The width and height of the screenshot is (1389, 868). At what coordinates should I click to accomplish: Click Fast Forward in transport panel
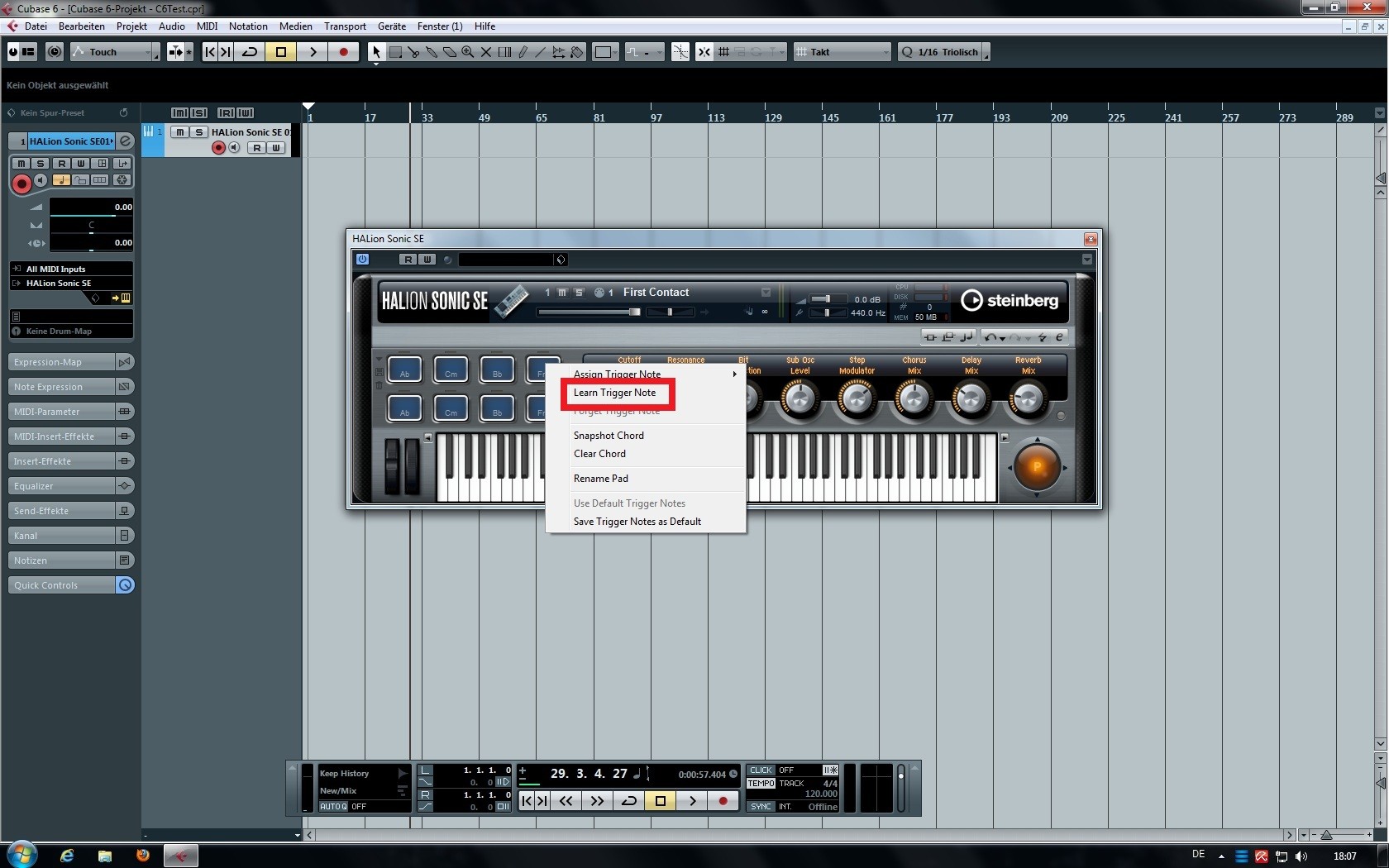point(597,800)
